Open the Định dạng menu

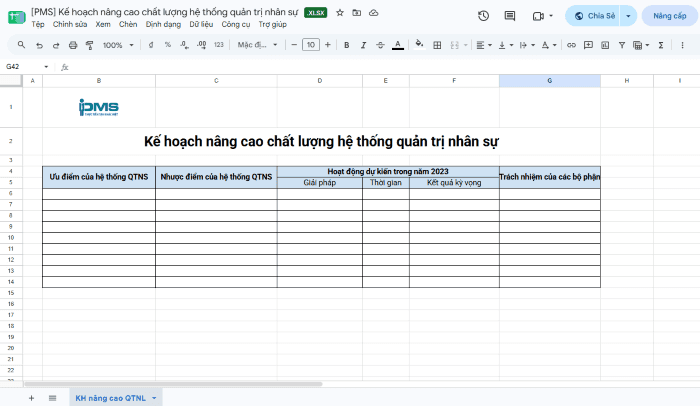coord(163,24)
